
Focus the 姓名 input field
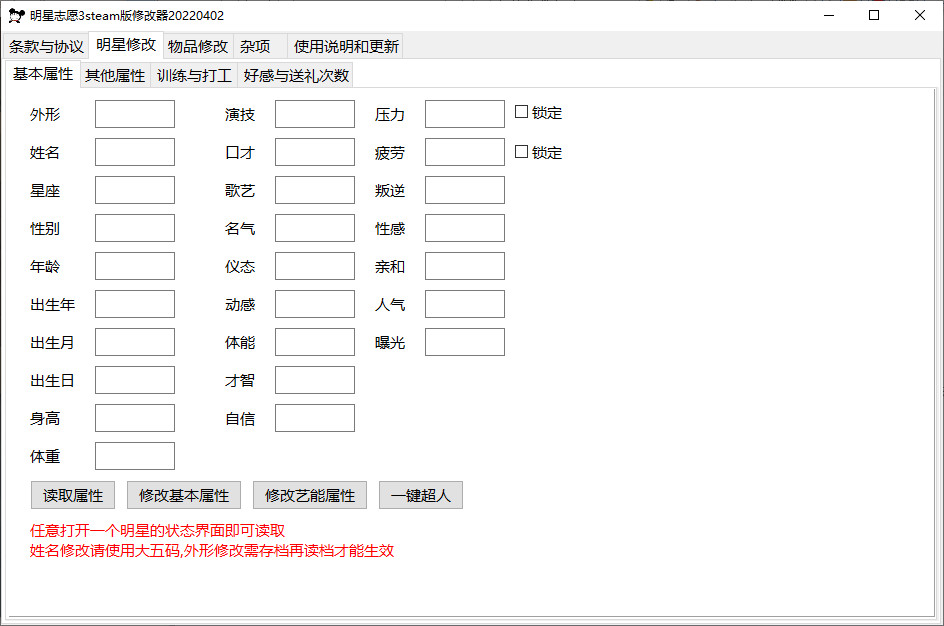click(135, 152)
